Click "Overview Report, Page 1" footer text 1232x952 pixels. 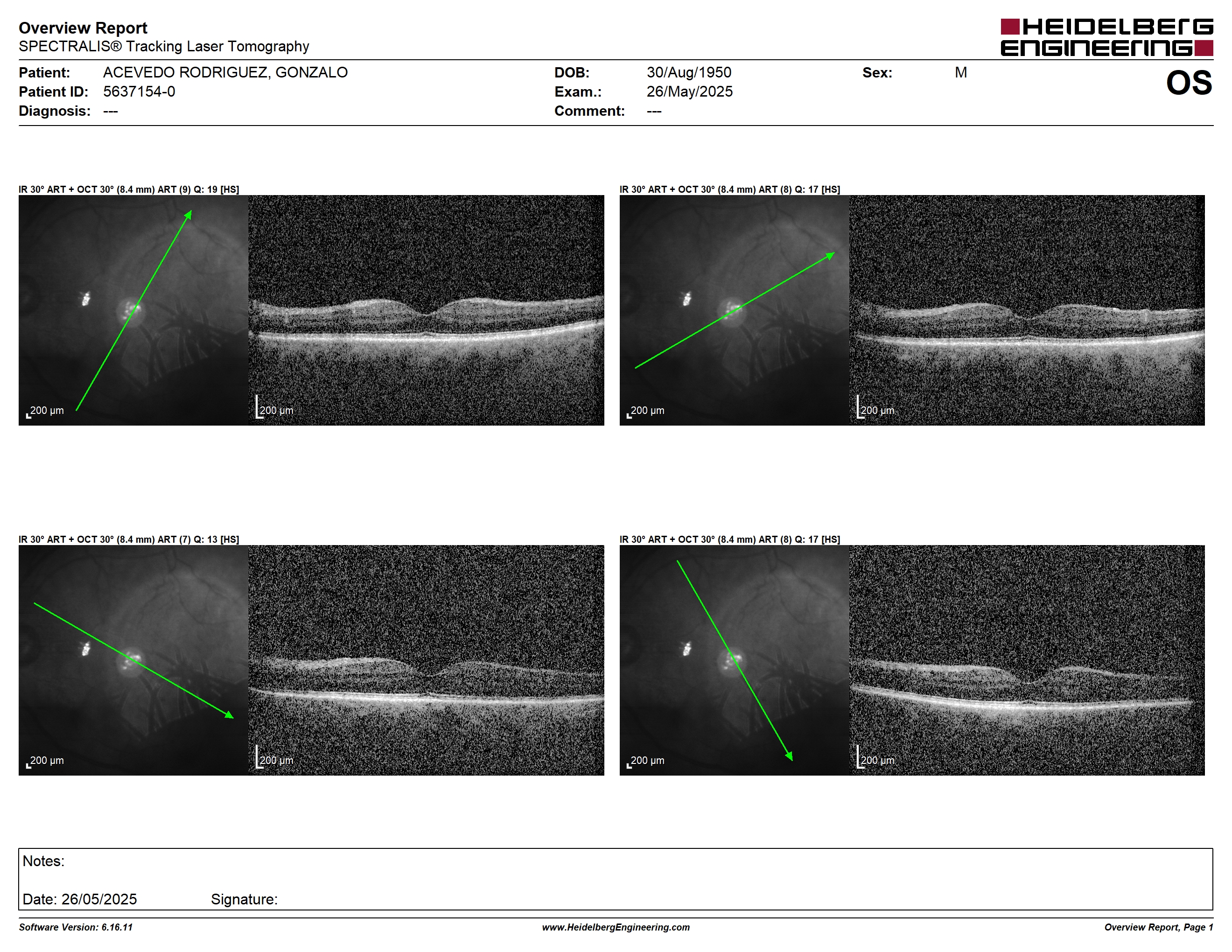pos(1159,927)
